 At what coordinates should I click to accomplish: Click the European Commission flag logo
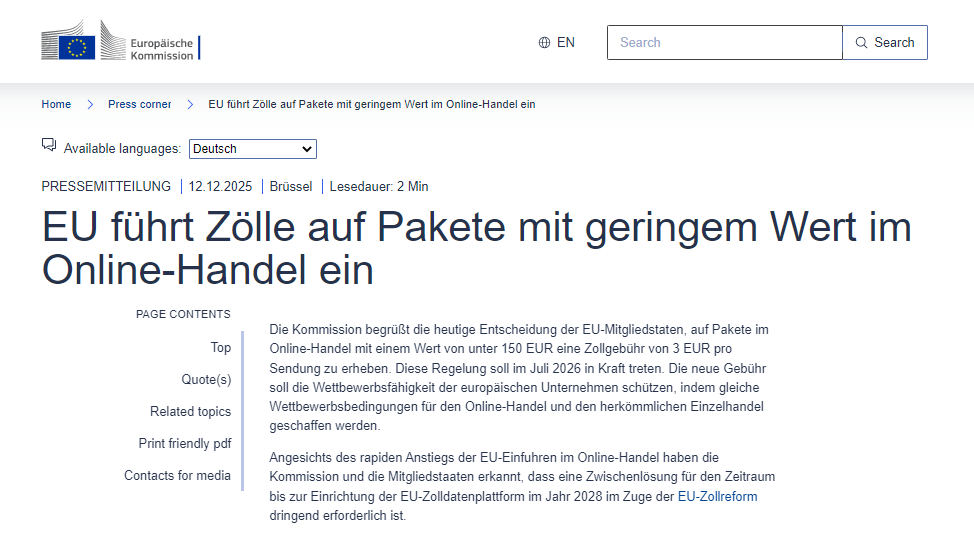pyautogui.click(x=78, y=46)
